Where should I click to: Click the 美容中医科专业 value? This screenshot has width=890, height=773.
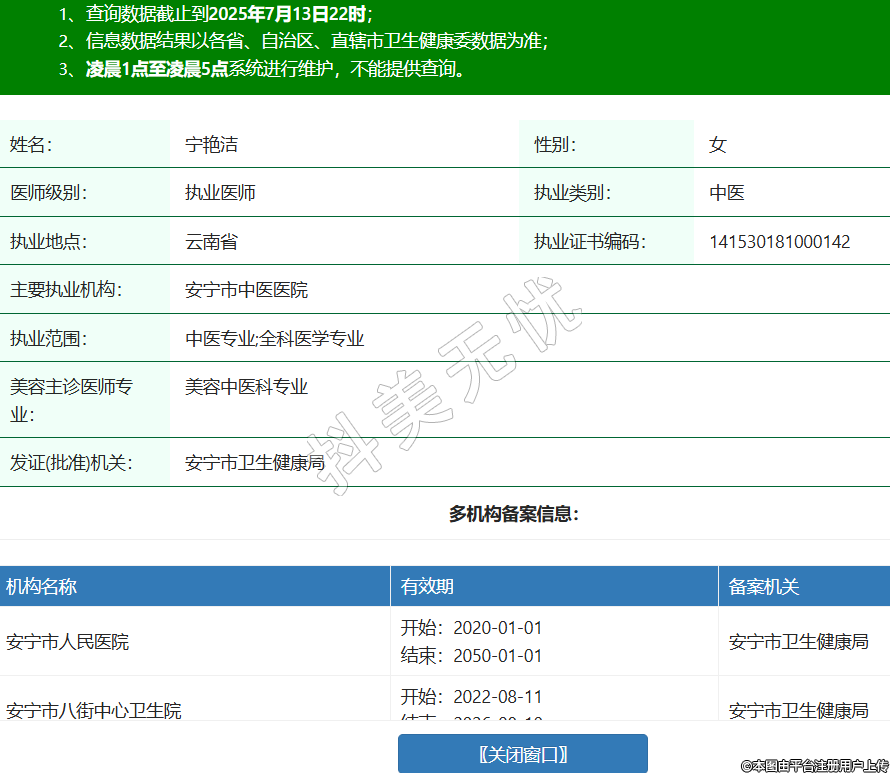246,387
